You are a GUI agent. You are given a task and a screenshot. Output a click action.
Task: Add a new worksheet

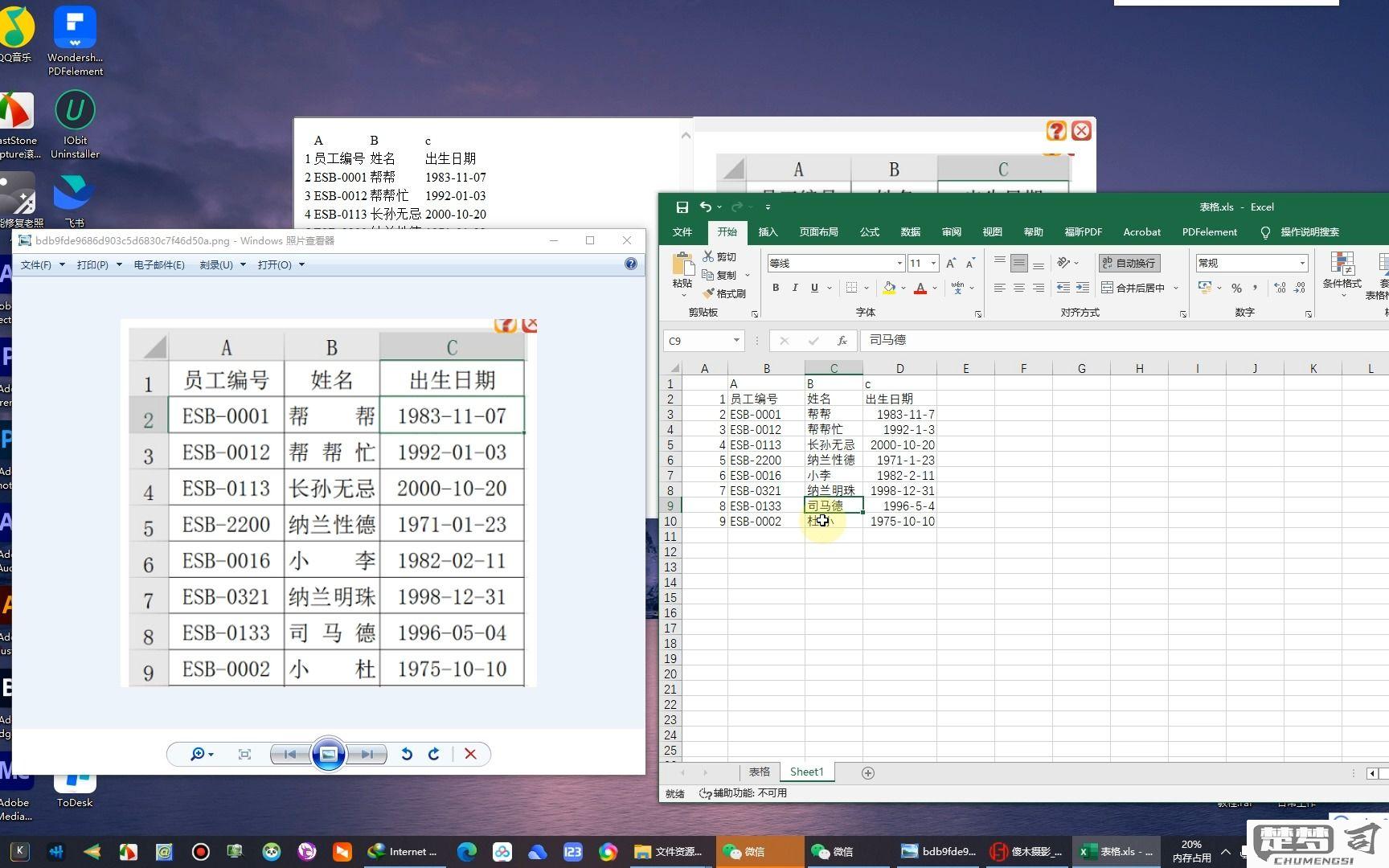click(867, 772)
